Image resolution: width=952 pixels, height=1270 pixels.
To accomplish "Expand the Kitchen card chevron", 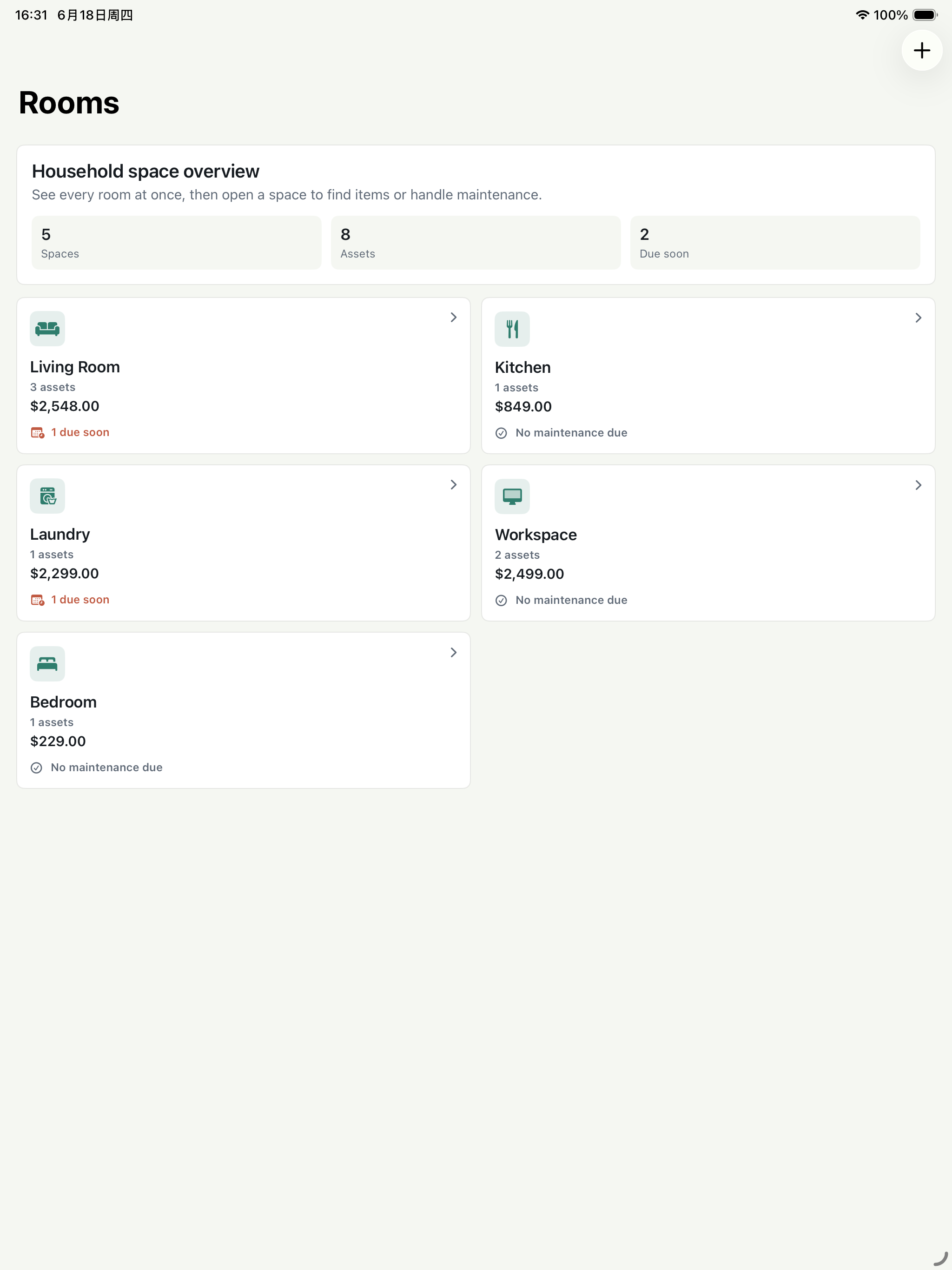I will [918, 318].
